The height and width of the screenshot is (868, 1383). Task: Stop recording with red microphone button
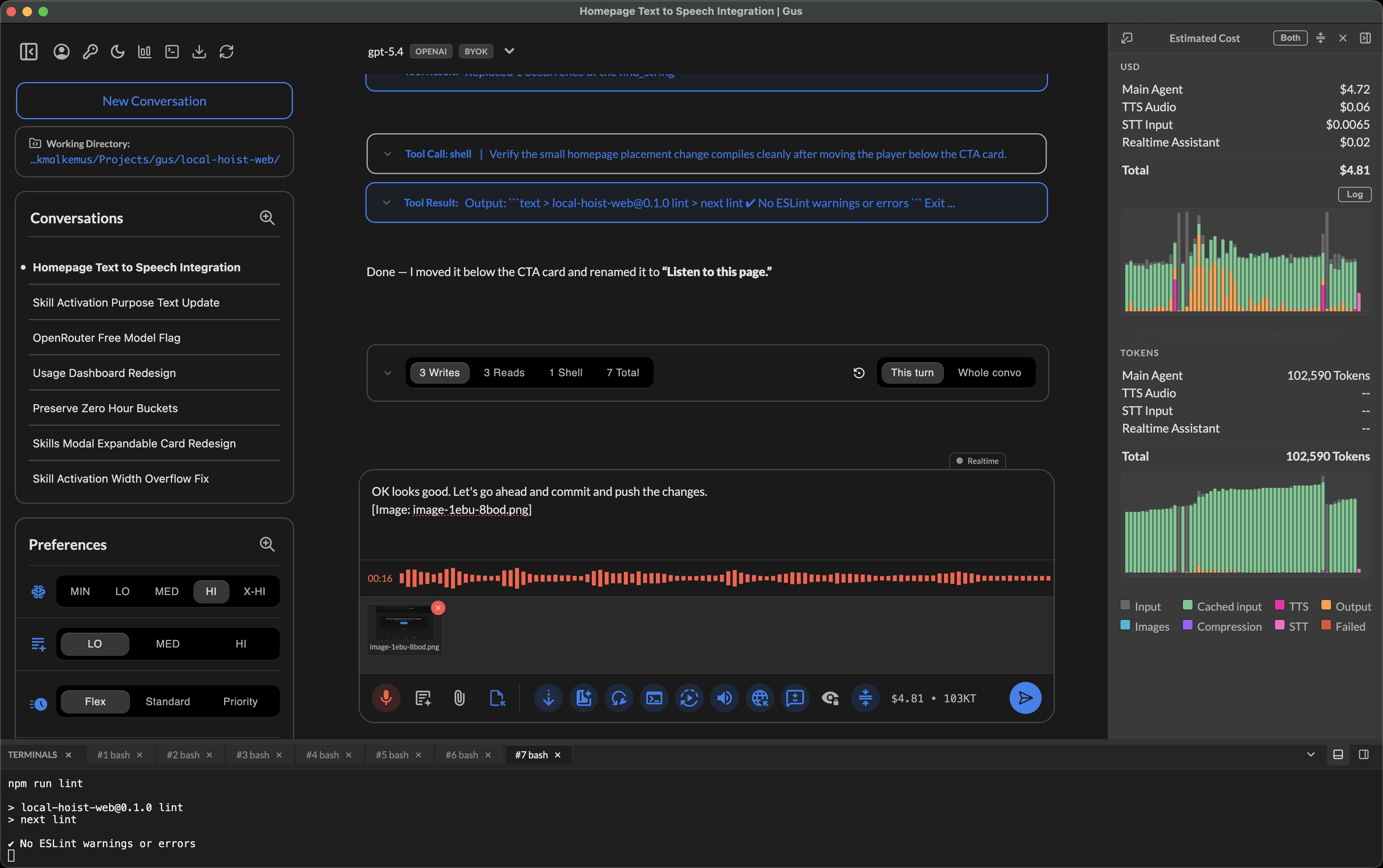tap(386, 698)
